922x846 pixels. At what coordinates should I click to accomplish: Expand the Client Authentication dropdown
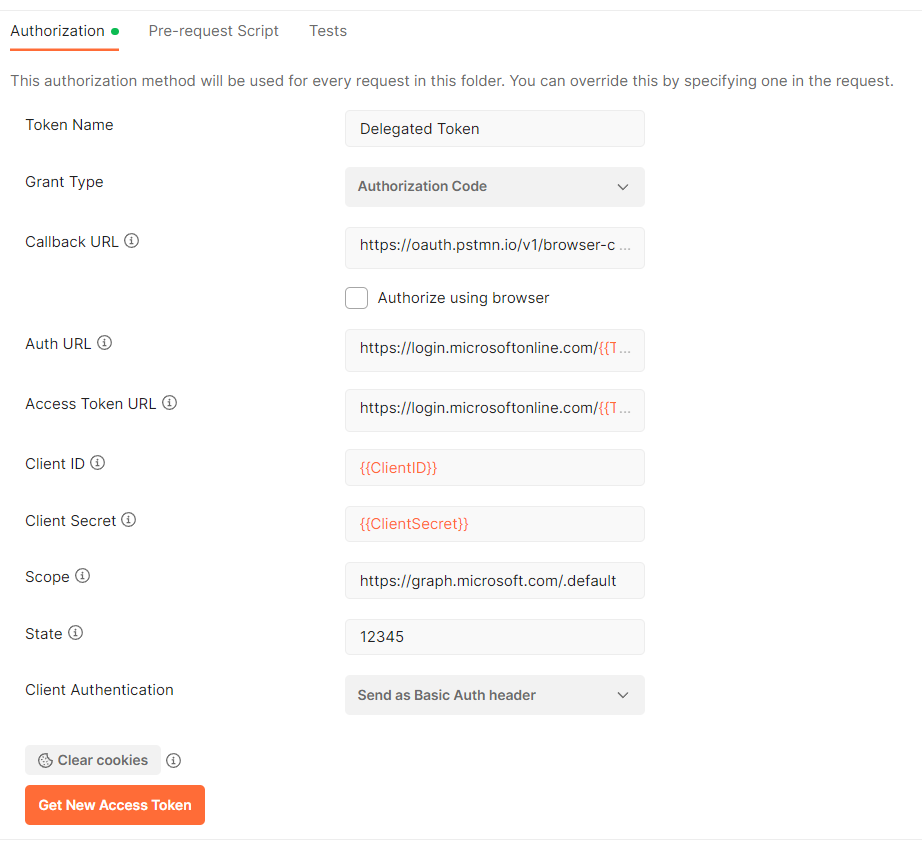495,695
